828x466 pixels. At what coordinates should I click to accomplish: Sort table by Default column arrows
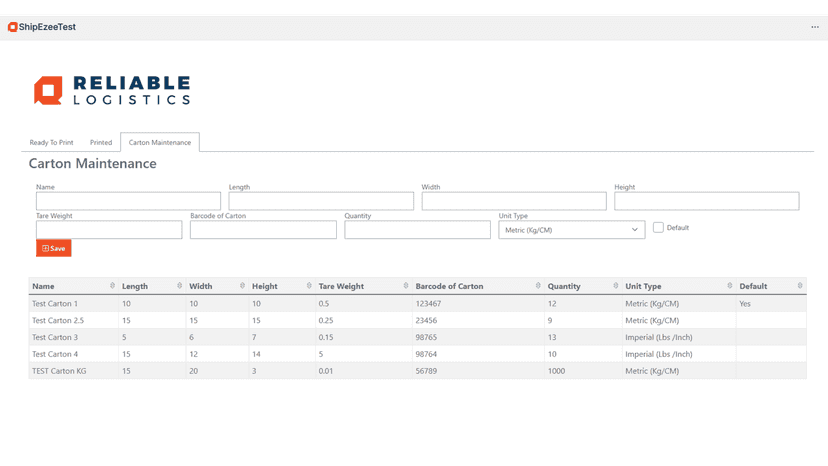(x=800, y=286)
